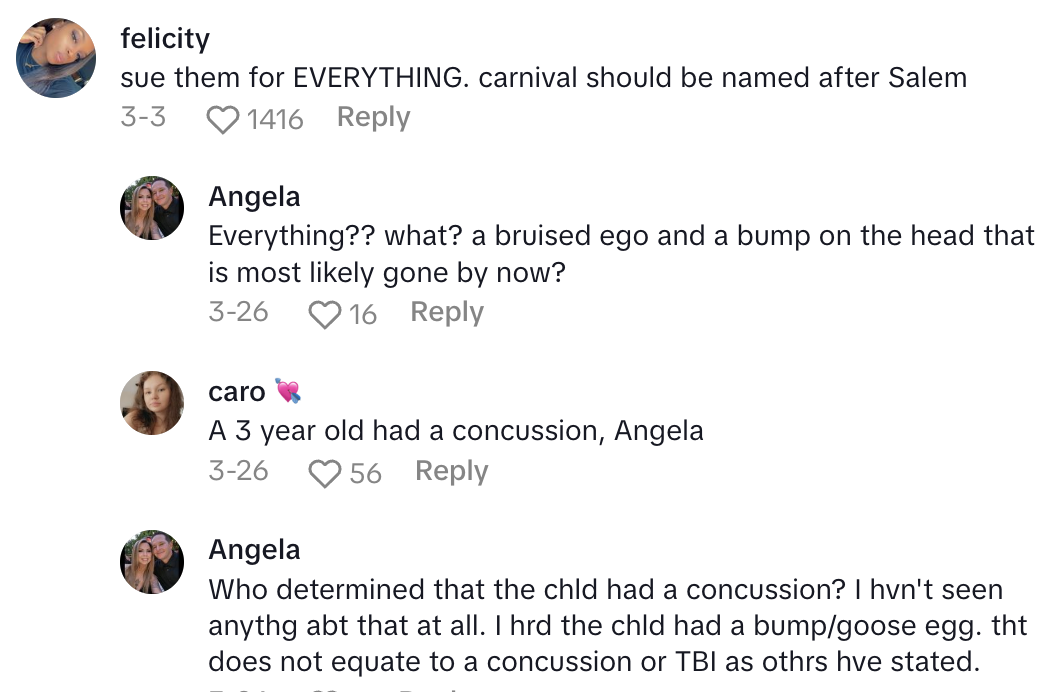
Task: Open felicity's profile picture
Action: click(x=57, y=58)
